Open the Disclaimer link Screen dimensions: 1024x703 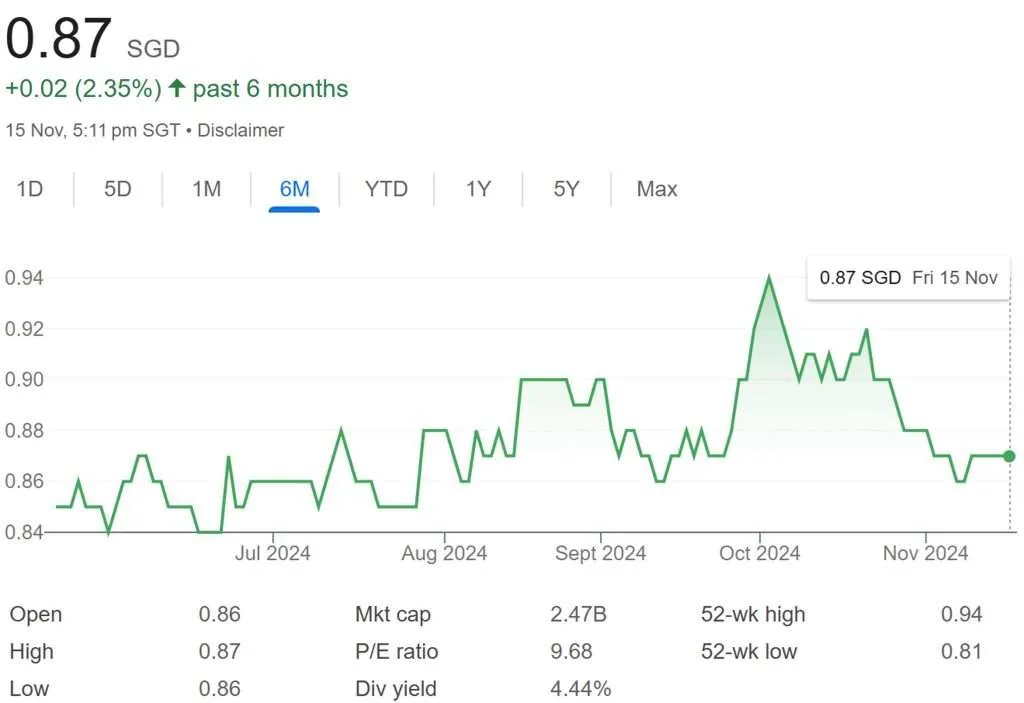(241, 130)
